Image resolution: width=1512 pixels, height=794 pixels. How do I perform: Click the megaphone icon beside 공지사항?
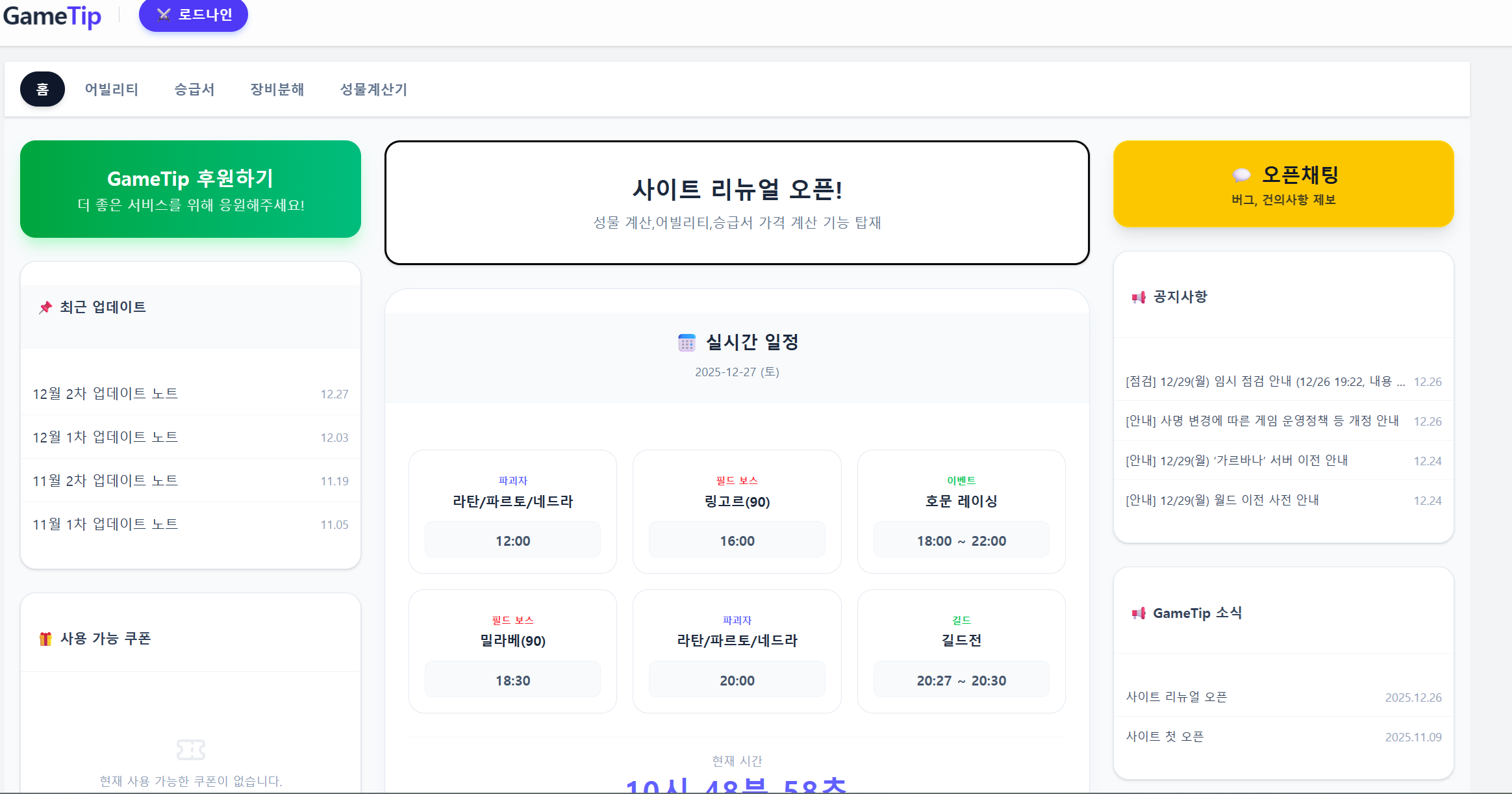click(1139, 298)
